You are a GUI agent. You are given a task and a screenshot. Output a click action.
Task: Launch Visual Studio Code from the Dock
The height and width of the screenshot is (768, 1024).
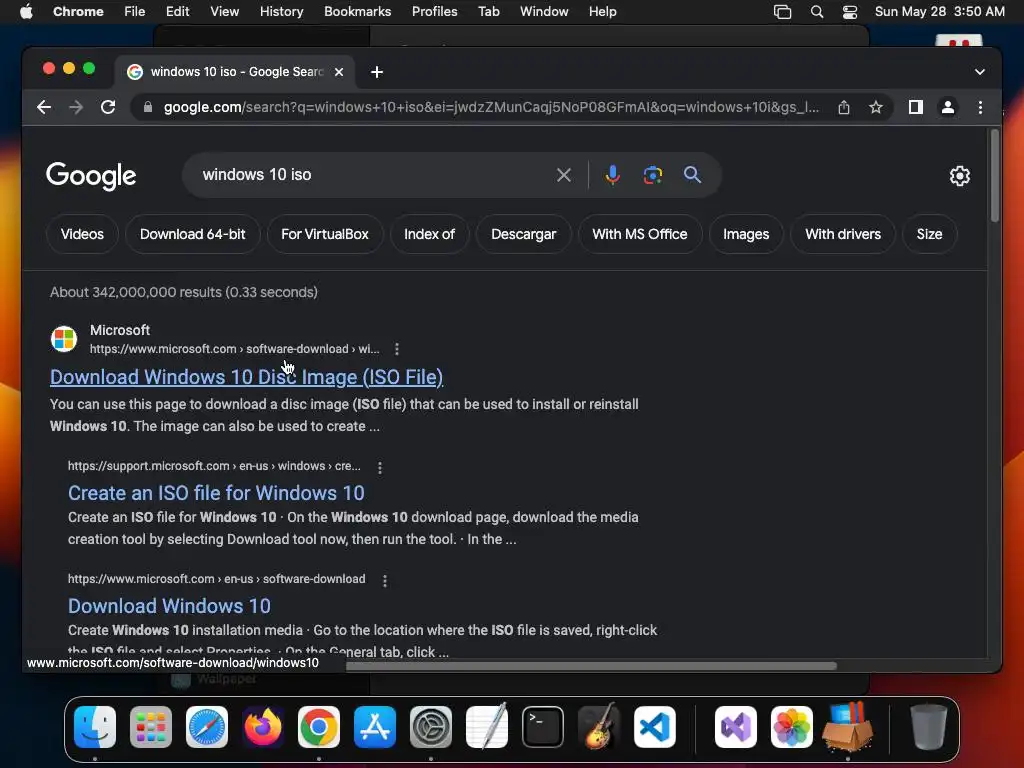654,727
